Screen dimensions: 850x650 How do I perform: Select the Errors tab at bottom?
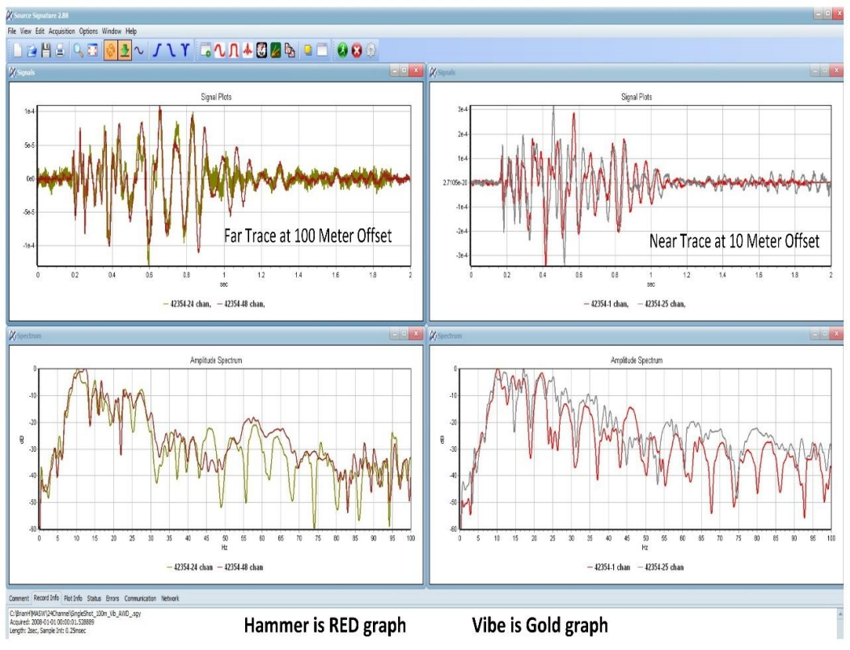click(x=112, y=598)
